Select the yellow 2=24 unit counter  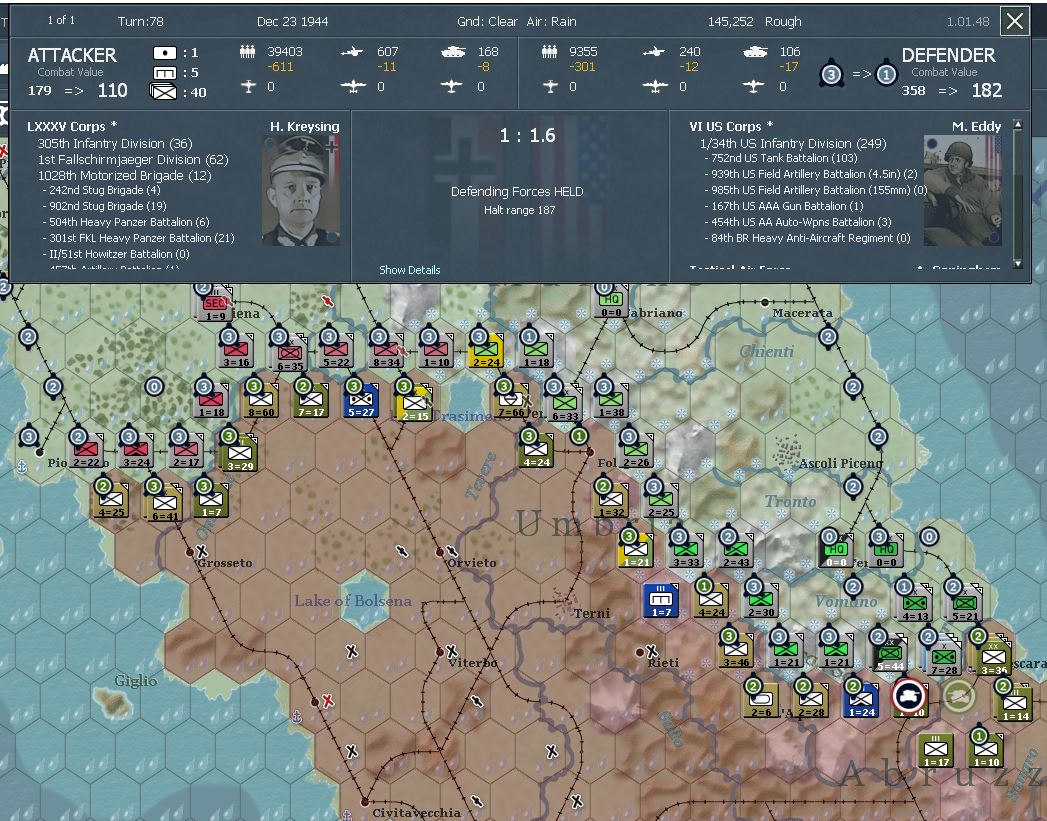(x=485, y=351)
